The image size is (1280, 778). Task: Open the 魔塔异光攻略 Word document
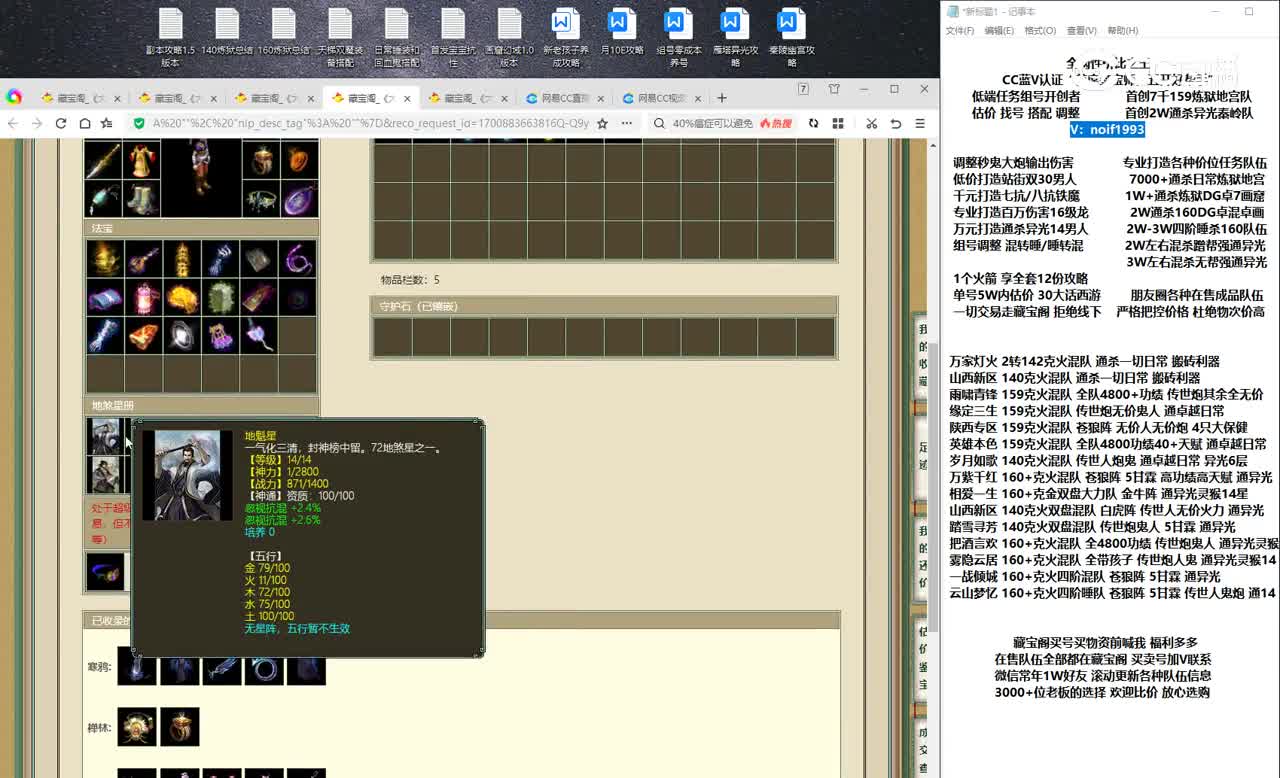tap(735, 37)
